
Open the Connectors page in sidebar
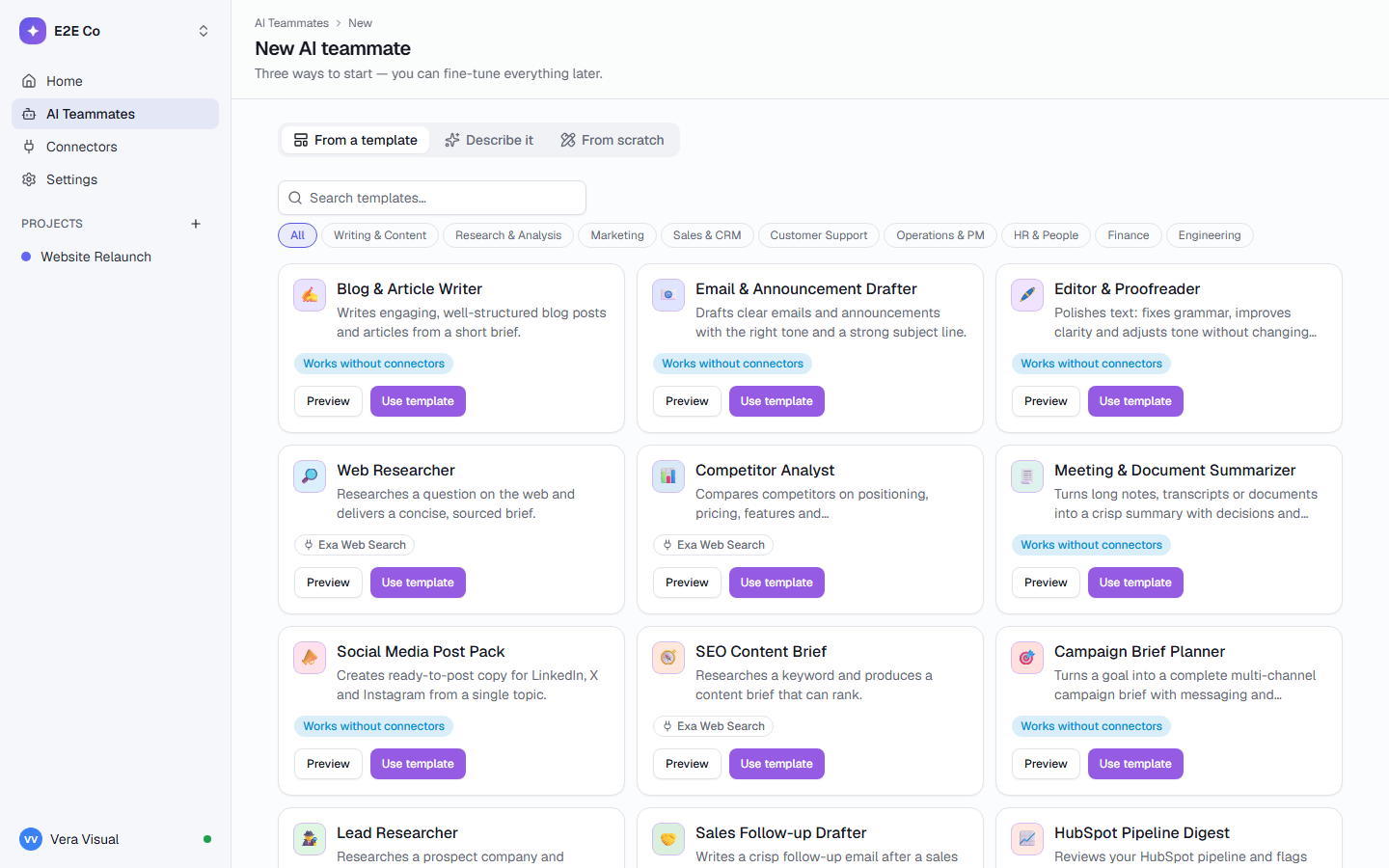click(x=115, y=147)
